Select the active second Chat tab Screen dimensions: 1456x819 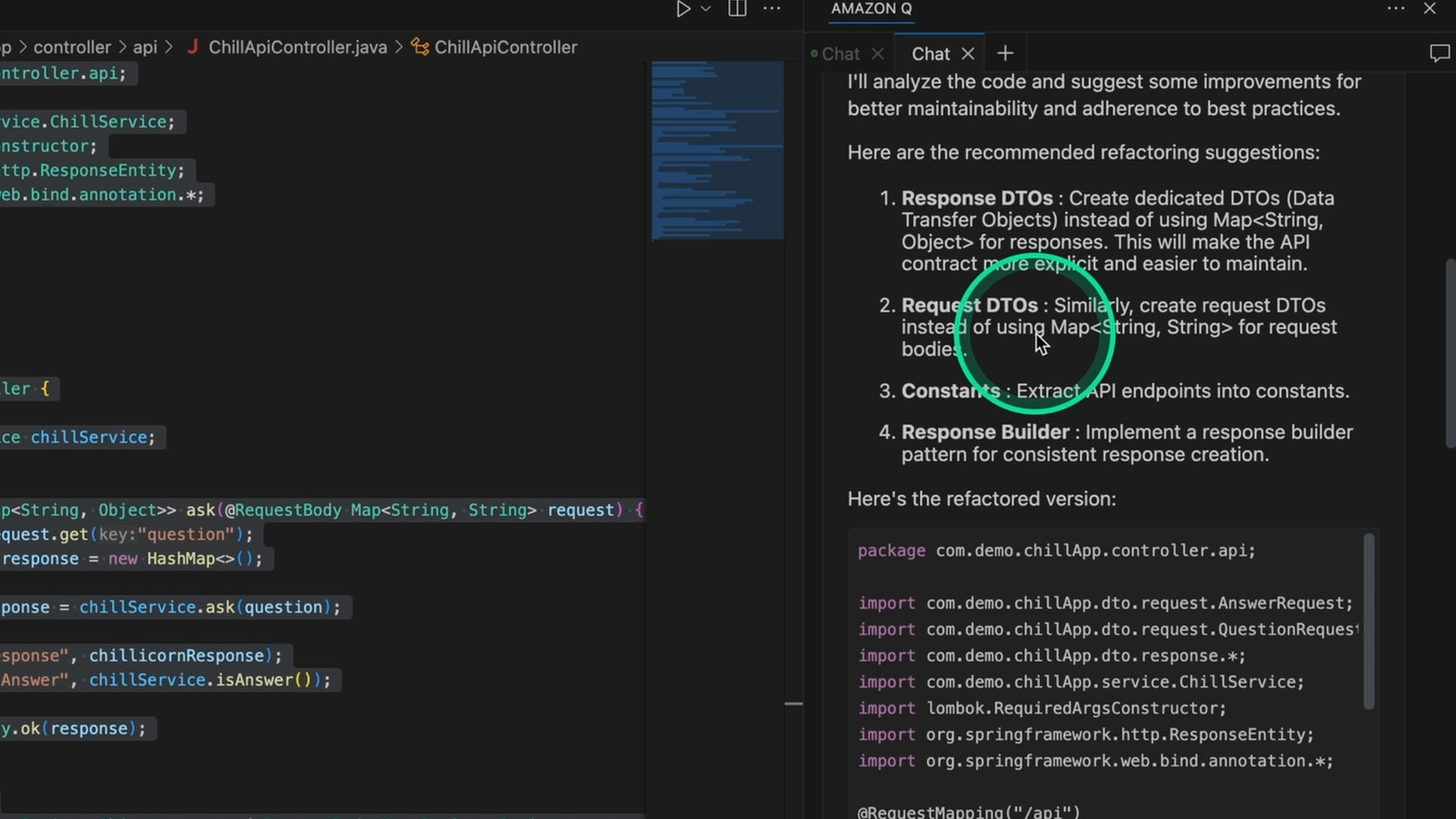pyautogui.click(x=930, y=54)
